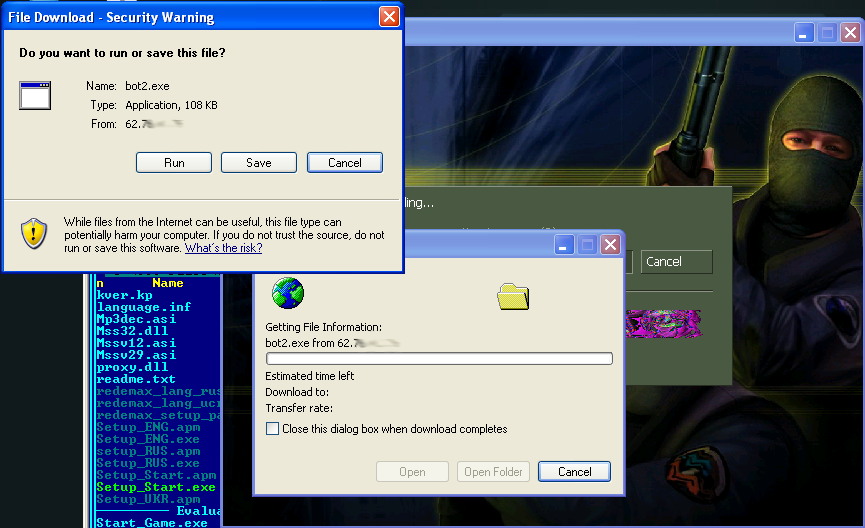
Task: Click the purple graphic in installer panel
Action: [663, 324]
